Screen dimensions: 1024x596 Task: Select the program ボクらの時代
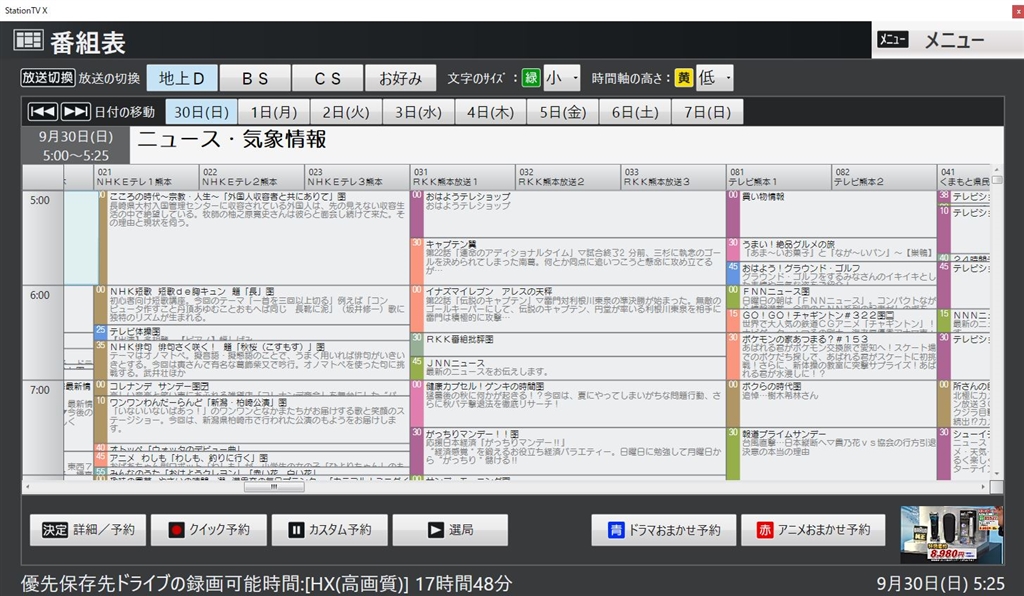coord(831,403)
